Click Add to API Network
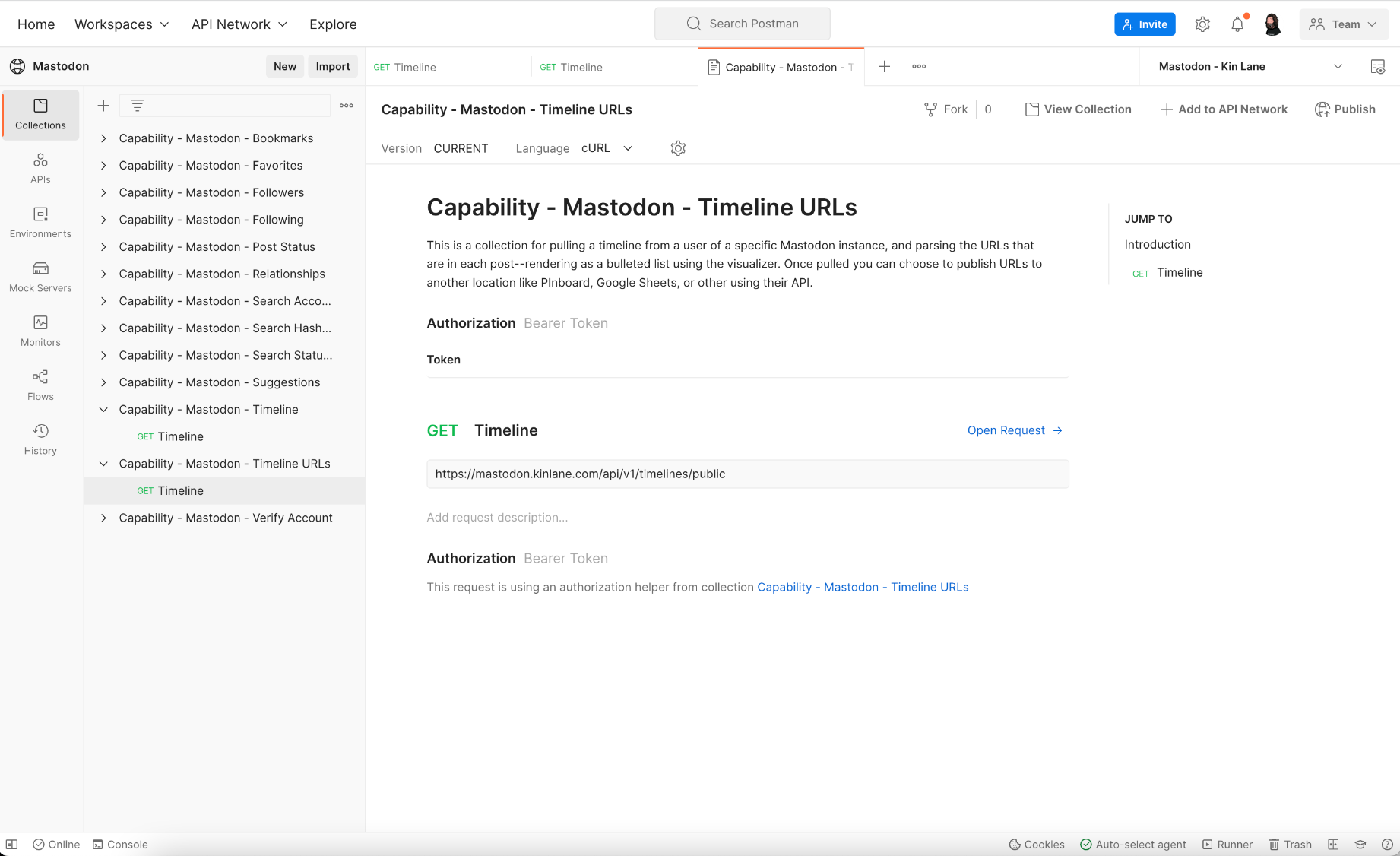 point(1224,109)
